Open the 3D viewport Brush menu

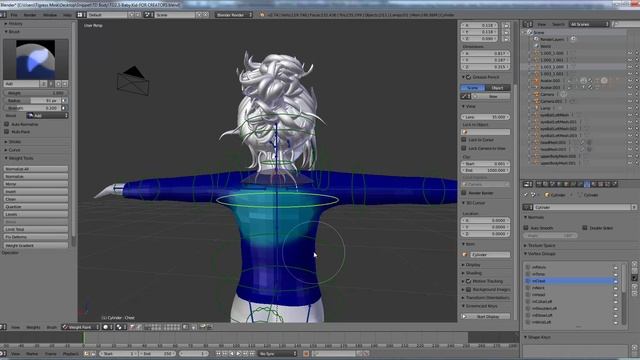tap(51, 327)
